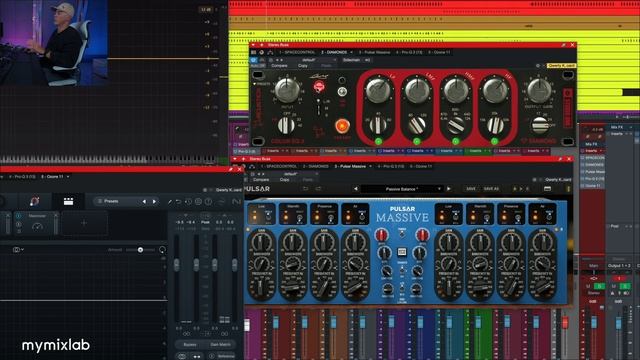Click the red round logo icon on Diamonds plugin
This screenshot has height=360, width=640.
coord(319,87)
